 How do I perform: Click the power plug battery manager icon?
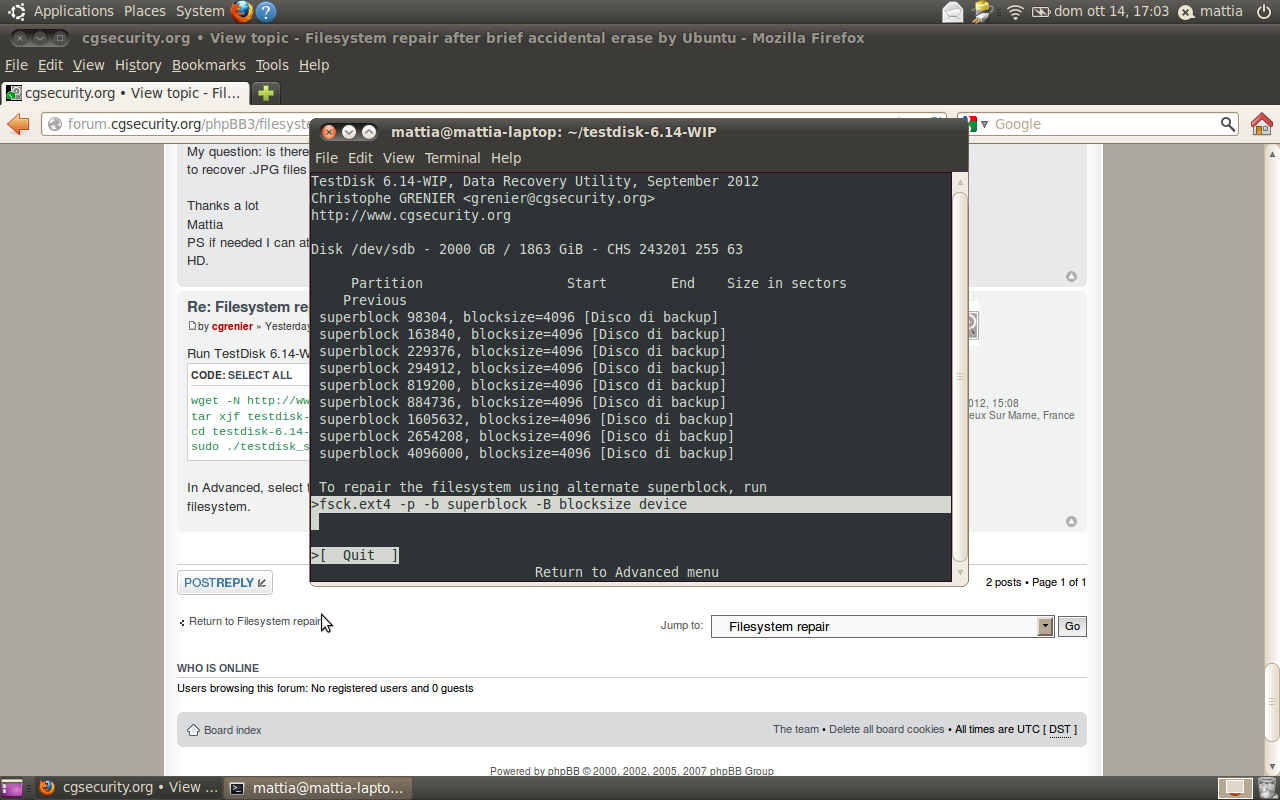(984, 12)
